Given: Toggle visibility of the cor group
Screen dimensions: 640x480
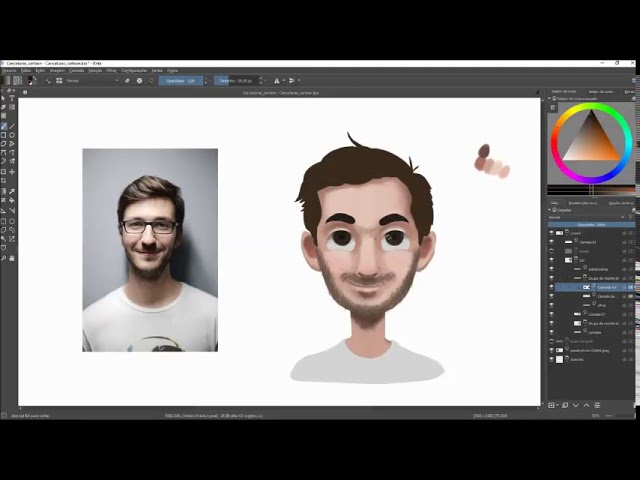Looking at the screenshot, I should 551,260.
